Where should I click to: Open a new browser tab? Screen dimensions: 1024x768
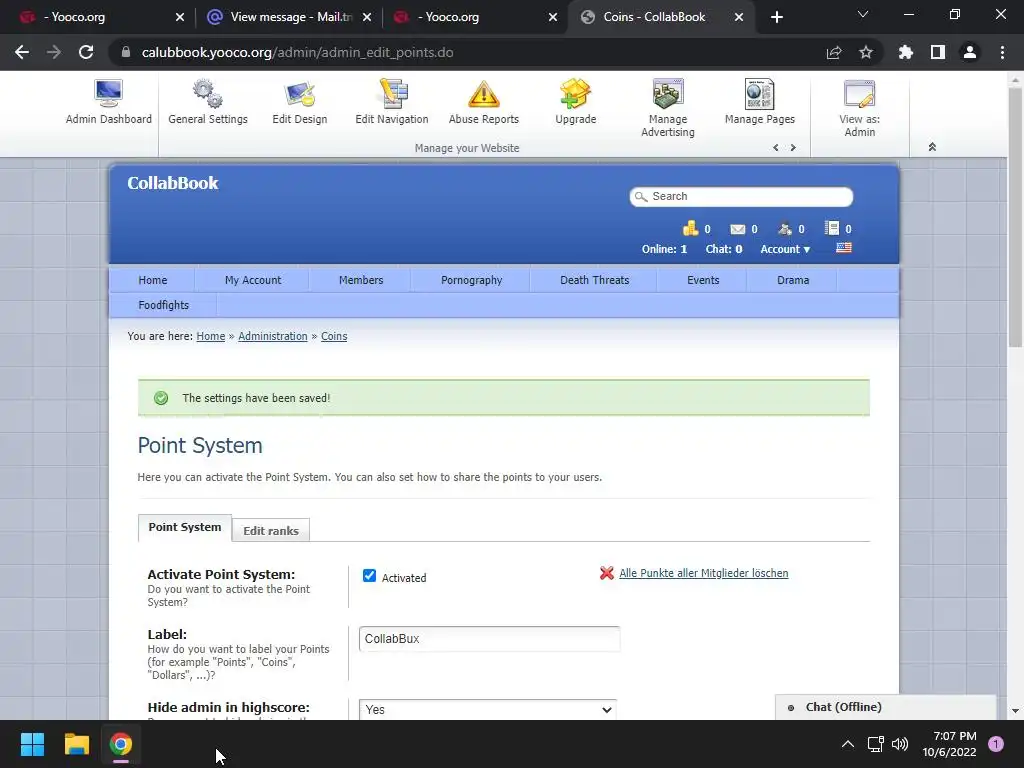click(x=776, y=17)
